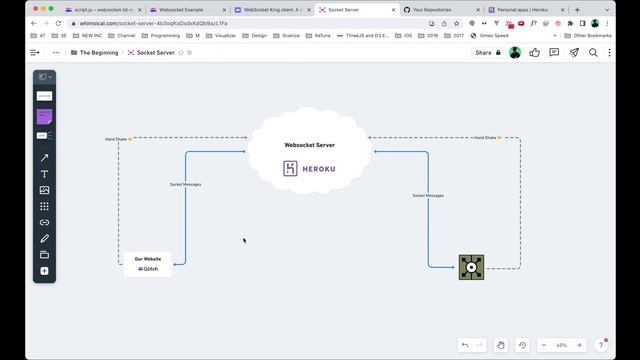
Task: Click the zoom percentage value
Action: click(x=562, y=345)
